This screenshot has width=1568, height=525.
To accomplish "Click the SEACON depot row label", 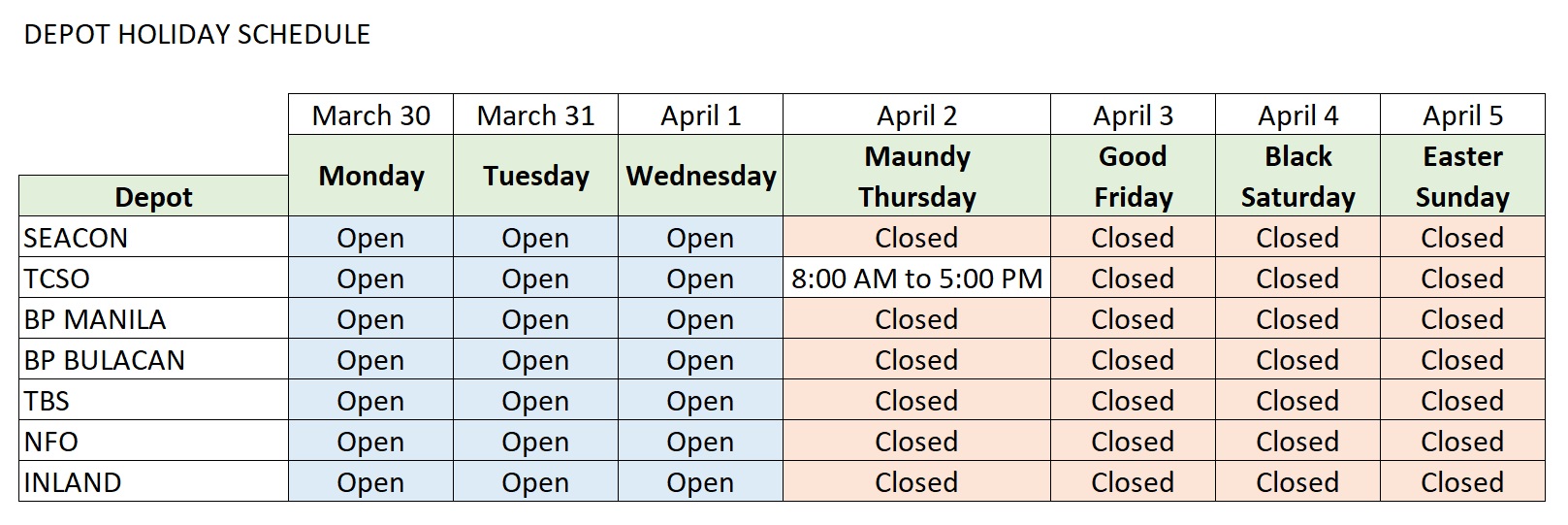I will click(x=76, y=238).
